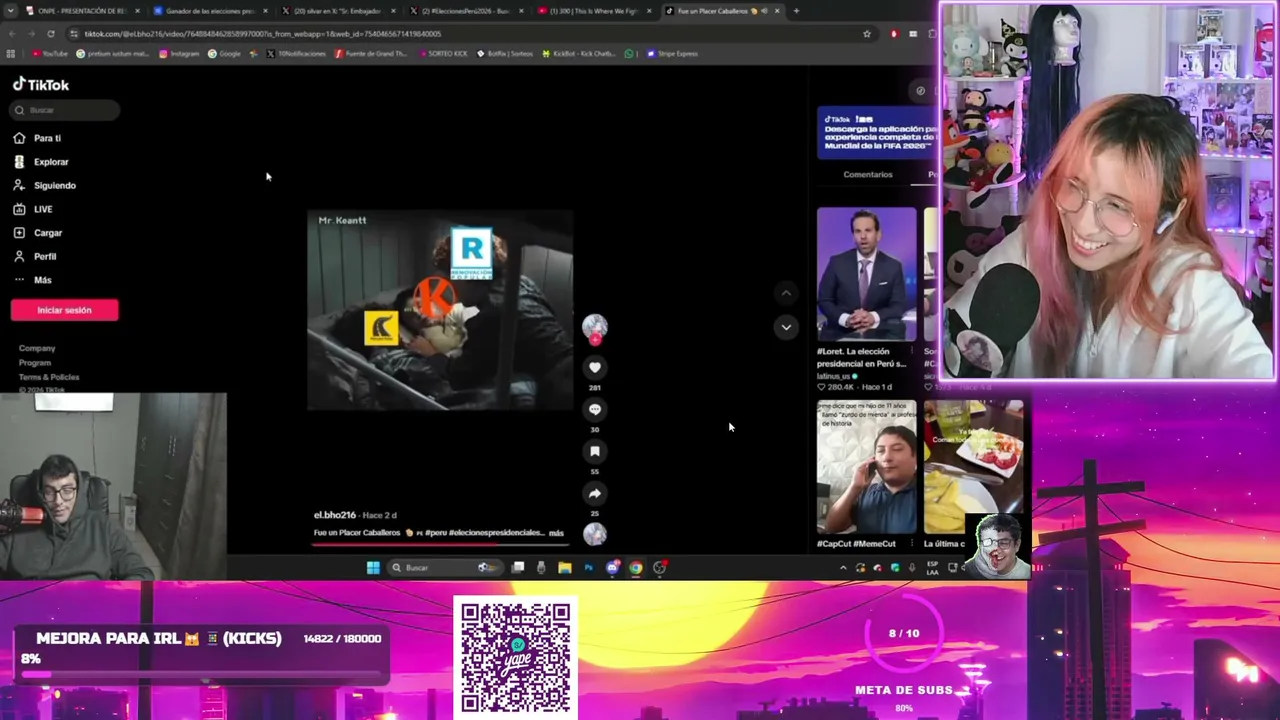Go back in the browser
Screen dimensions: 1280x720
(x=12, y=33)
